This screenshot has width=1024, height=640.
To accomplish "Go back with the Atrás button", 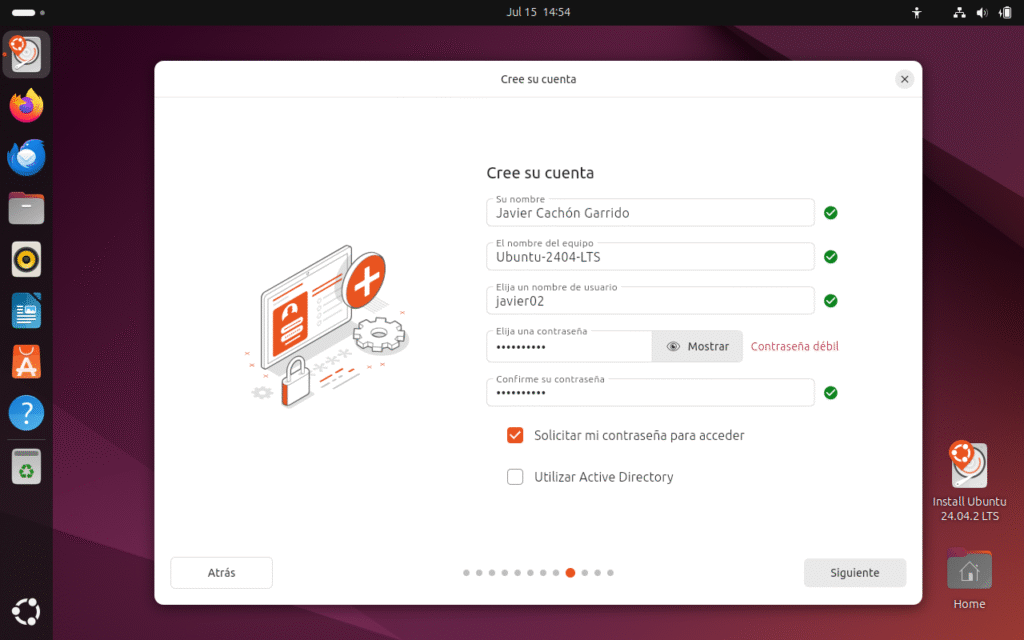I will (x=221, y=573).
